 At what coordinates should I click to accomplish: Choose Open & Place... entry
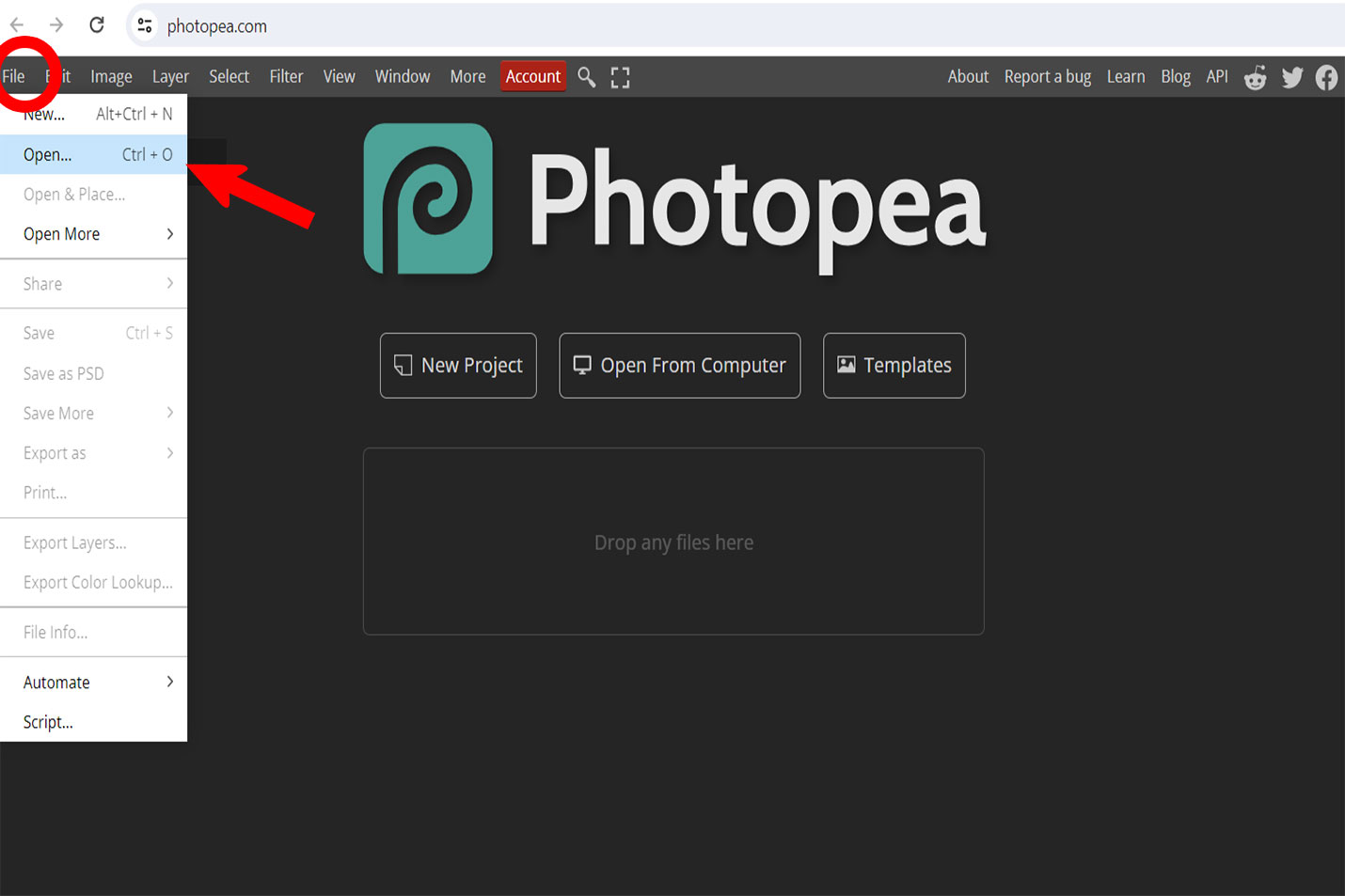[94, 195]
